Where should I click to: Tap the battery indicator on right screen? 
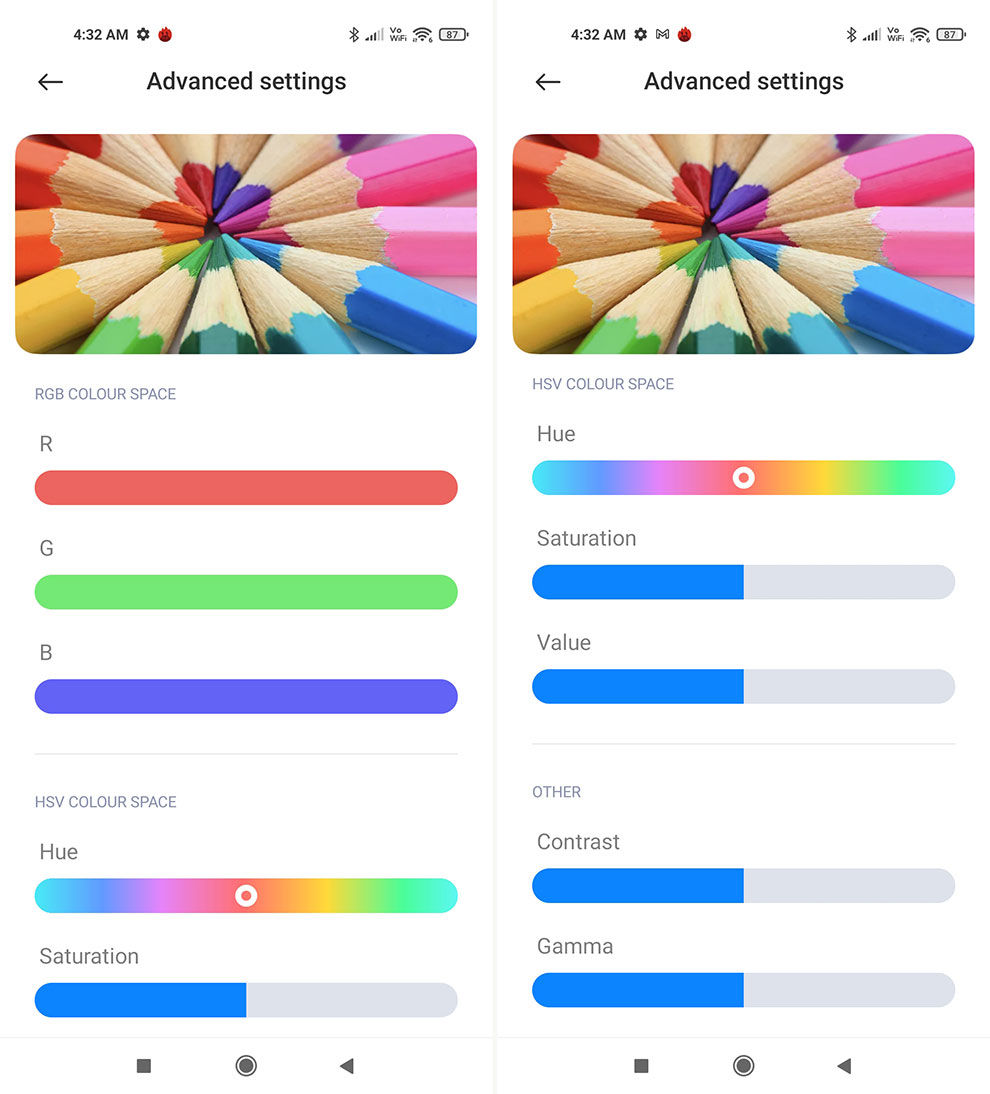click(x=951, y=34)
